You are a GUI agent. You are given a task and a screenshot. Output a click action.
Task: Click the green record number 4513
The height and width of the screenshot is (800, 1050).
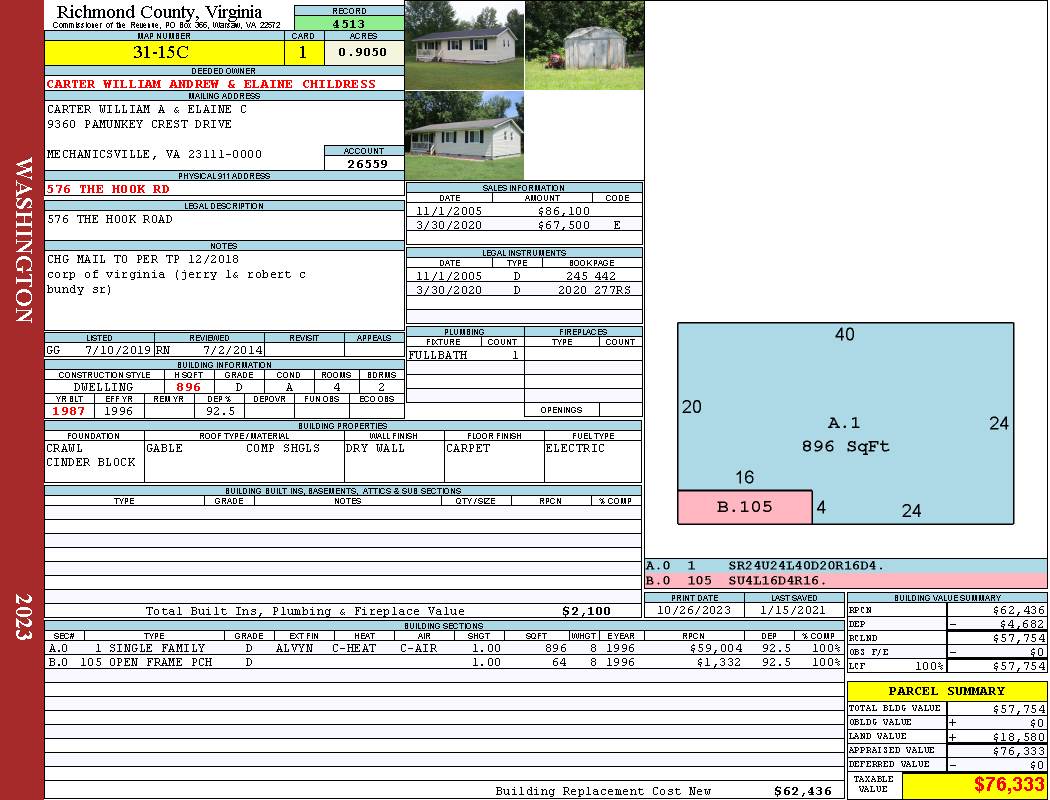[x=349, y=24]
